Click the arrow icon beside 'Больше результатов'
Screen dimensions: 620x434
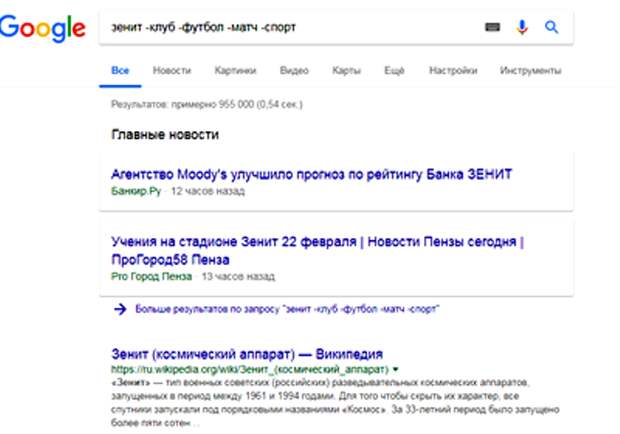pyautogui.click(x=120, y=309)
